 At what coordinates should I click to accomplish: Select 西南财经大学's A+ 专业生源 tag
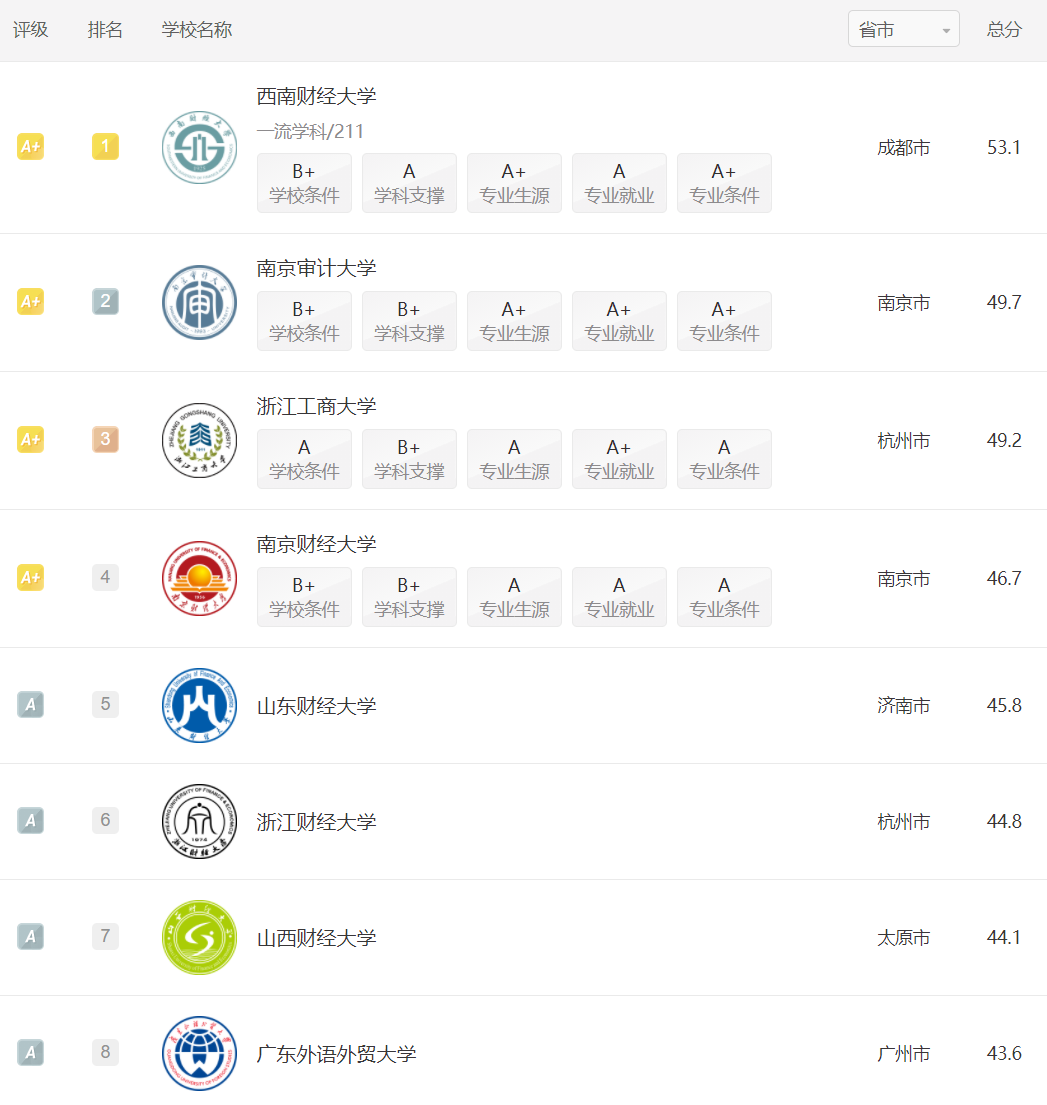[514, 183]
